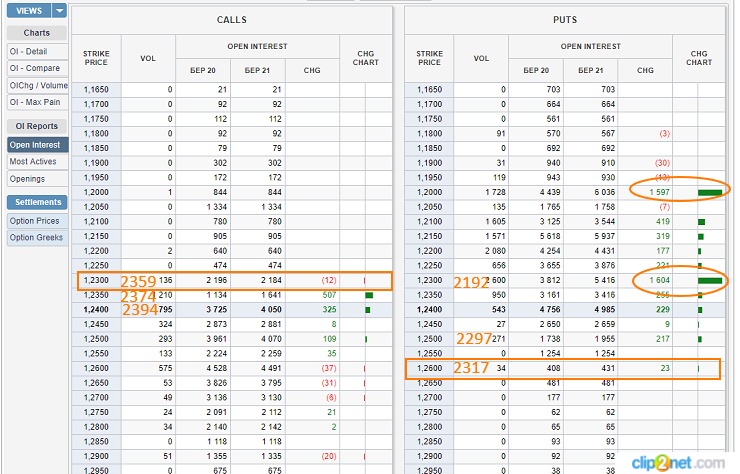
Task: Select the Open Interest report
Action: point(38,145)
